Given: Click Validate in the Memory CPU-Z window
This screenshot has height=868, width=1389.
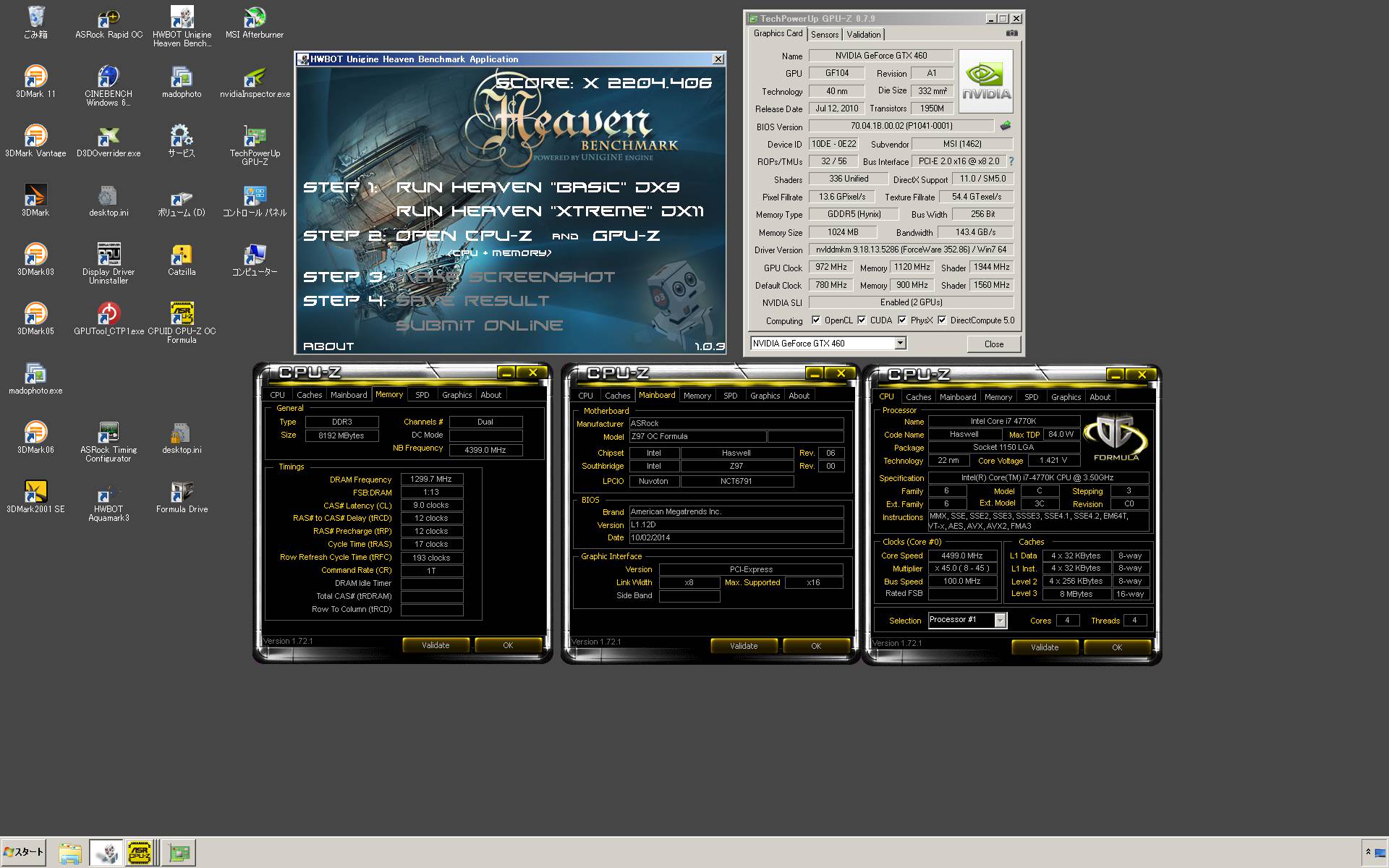Looking at the screenshot, I should coord(436,645).
